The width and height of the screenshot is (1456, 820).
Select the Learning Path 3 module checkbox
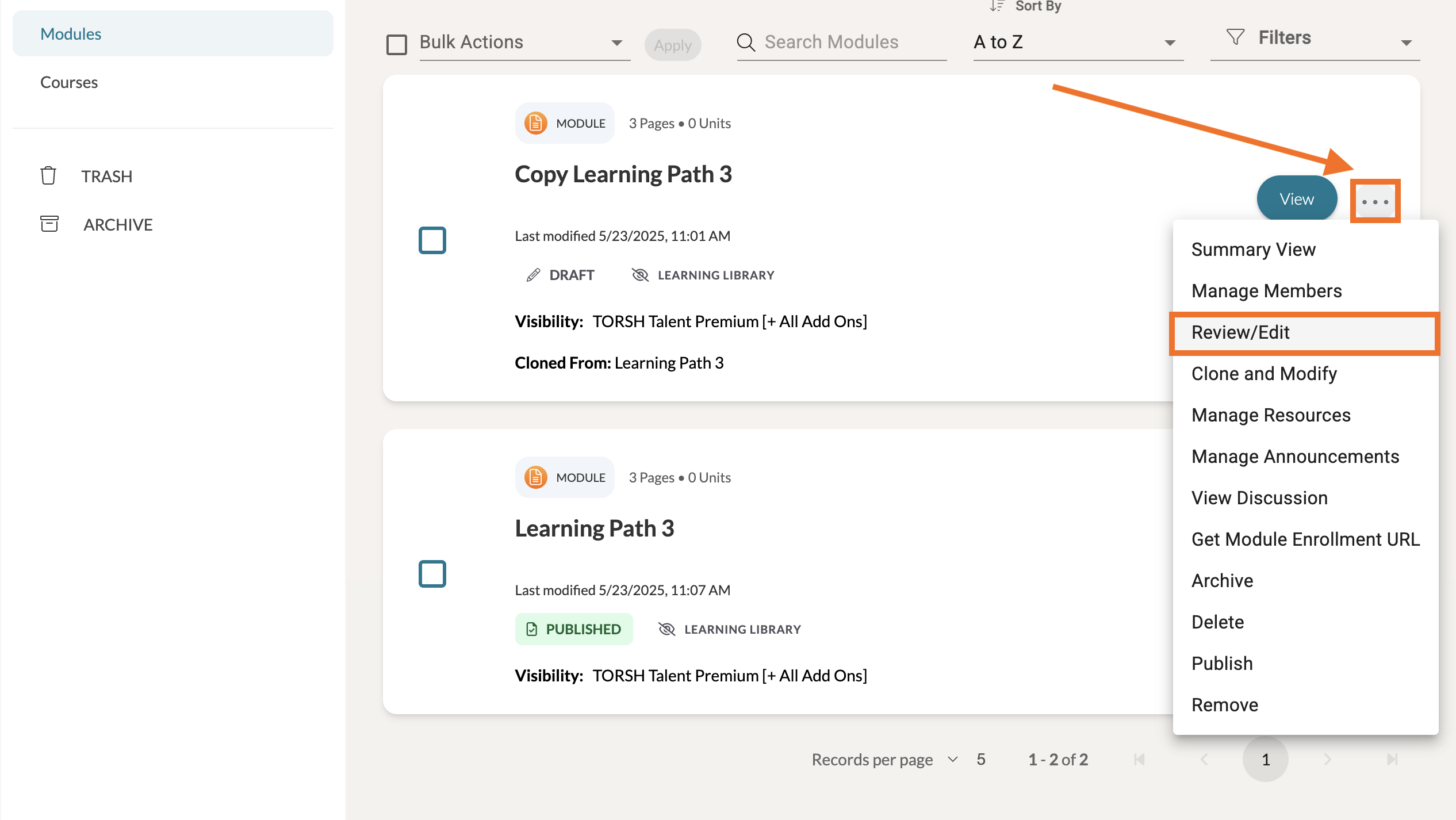(x=432, y=573)
